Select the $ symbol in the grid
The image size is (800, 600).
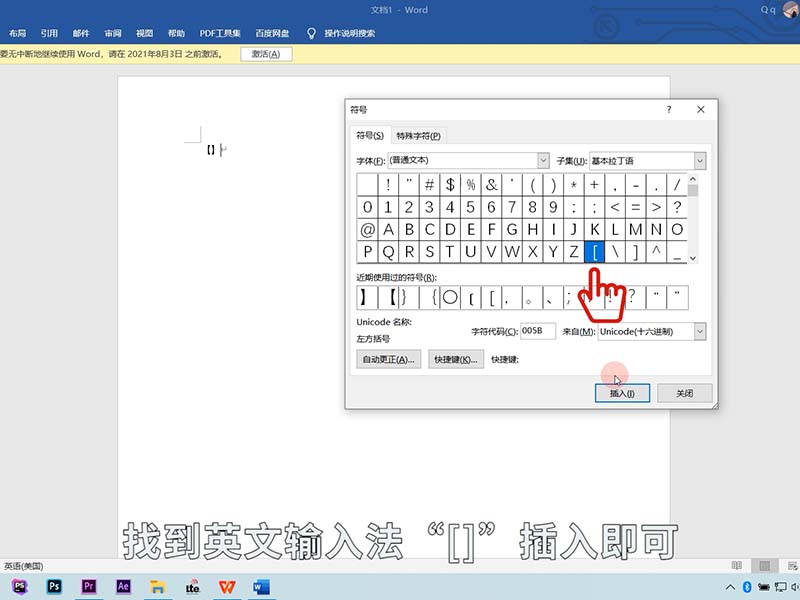point(450,185)
